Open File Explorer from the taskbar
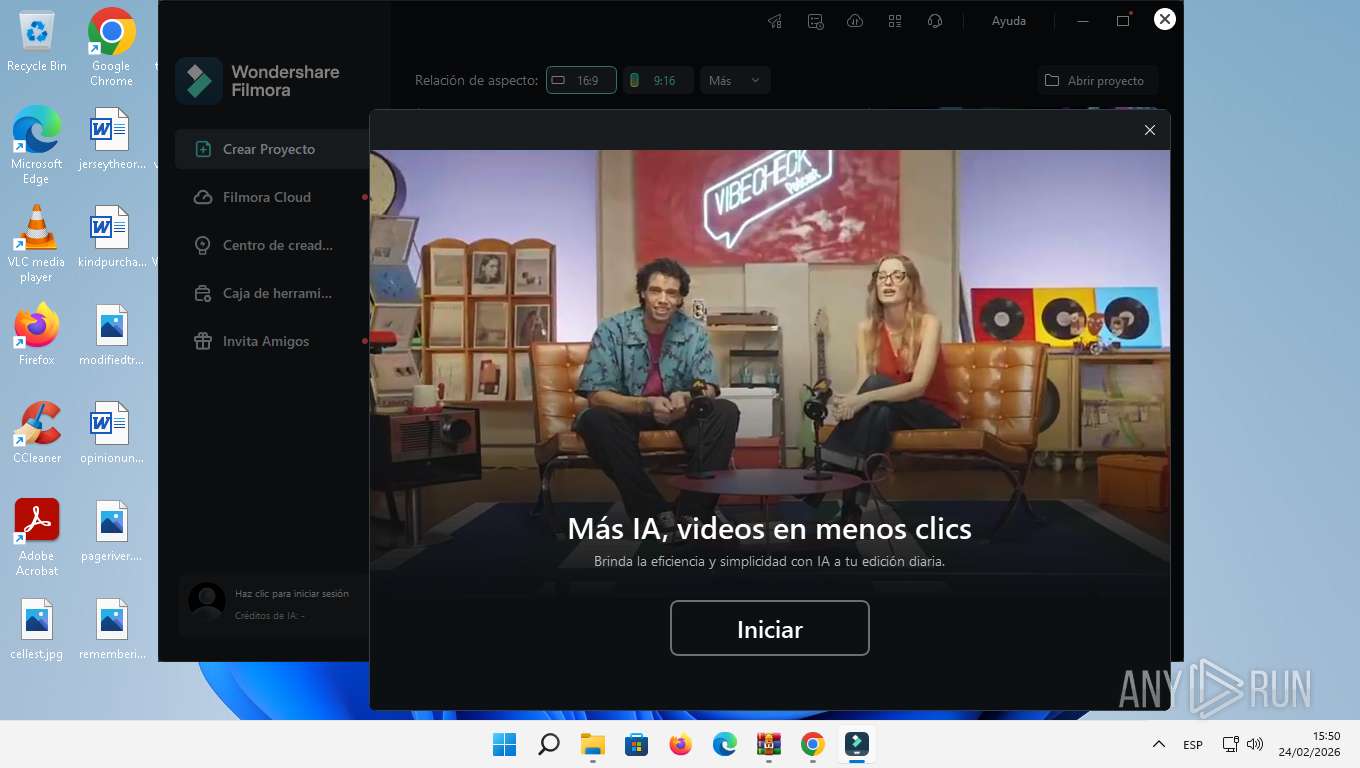1360x768 pixels. 593,744
